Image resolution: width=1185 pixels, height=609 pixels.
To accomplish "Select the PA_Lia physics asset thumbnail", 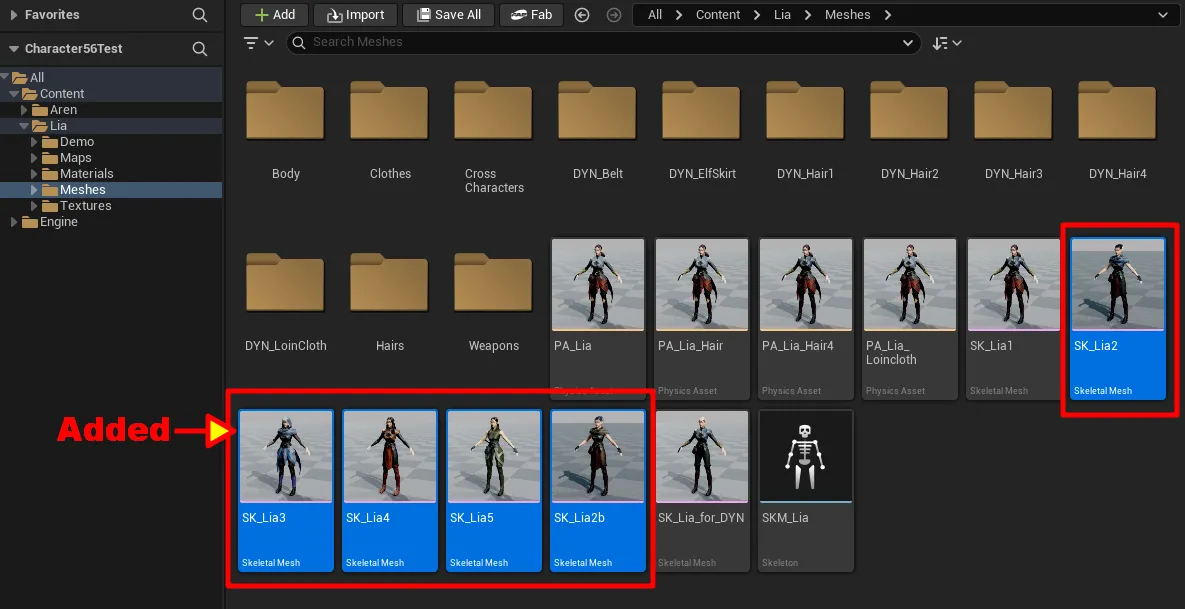I will 598,285.
